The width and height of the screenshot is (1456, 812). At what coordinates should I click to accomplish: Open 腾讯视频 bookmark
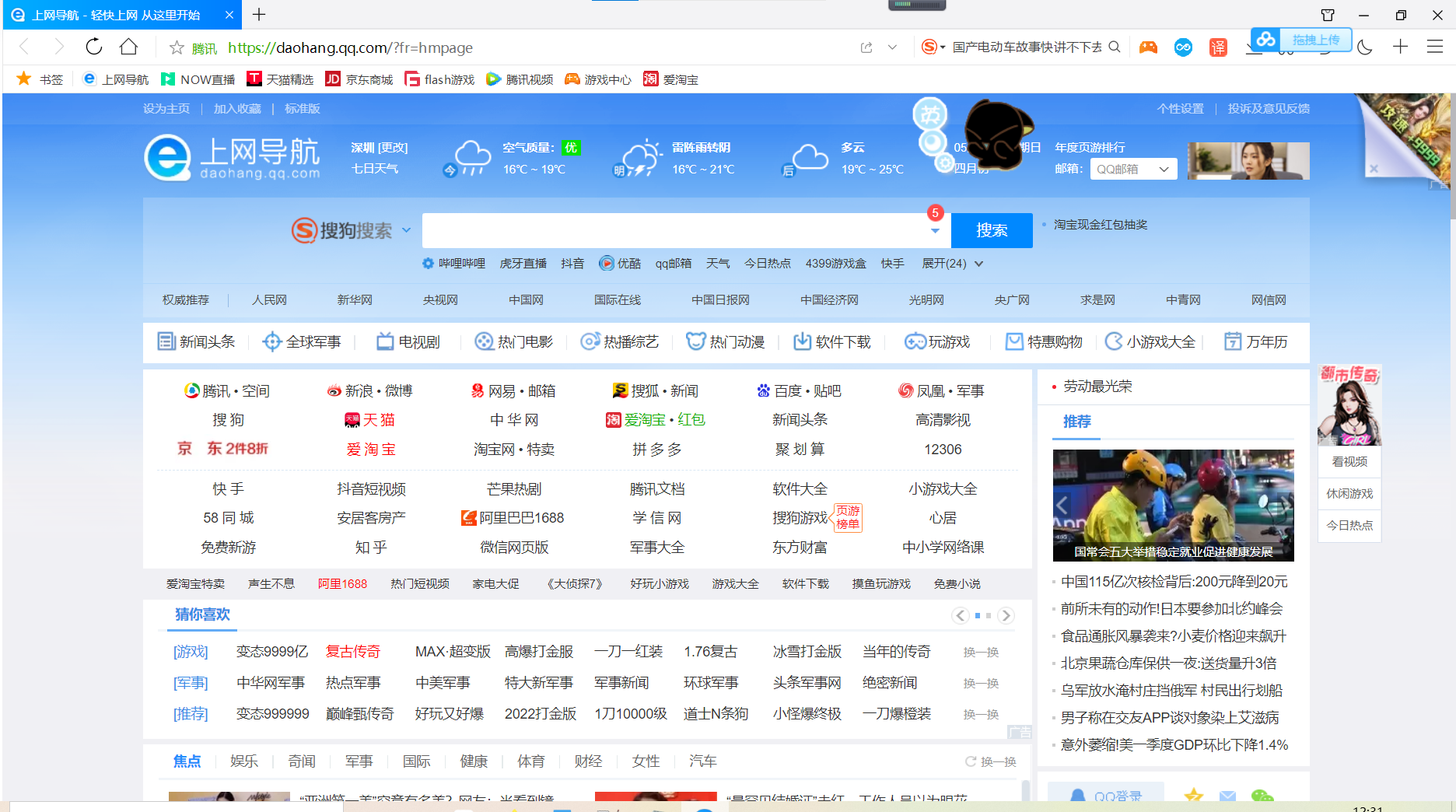point(520,79)
